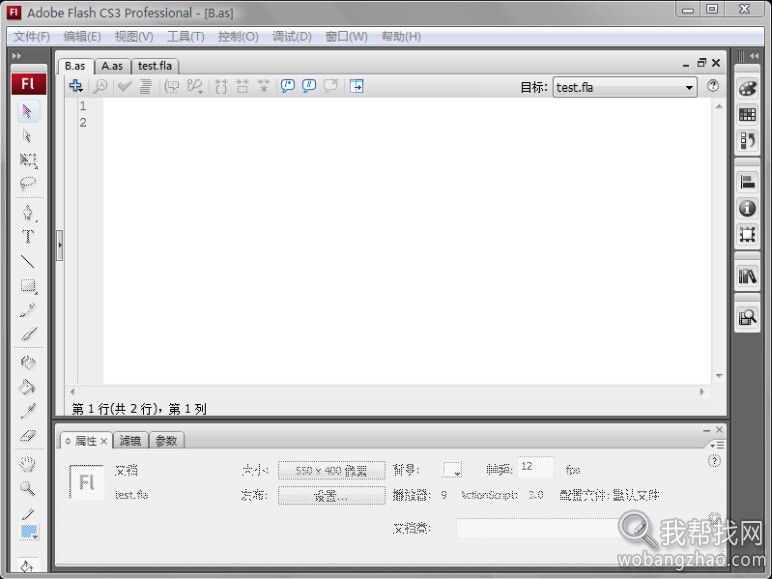Open the Movie Explorer panel icon
772x579 pixels.
click(x=747, y=318)
